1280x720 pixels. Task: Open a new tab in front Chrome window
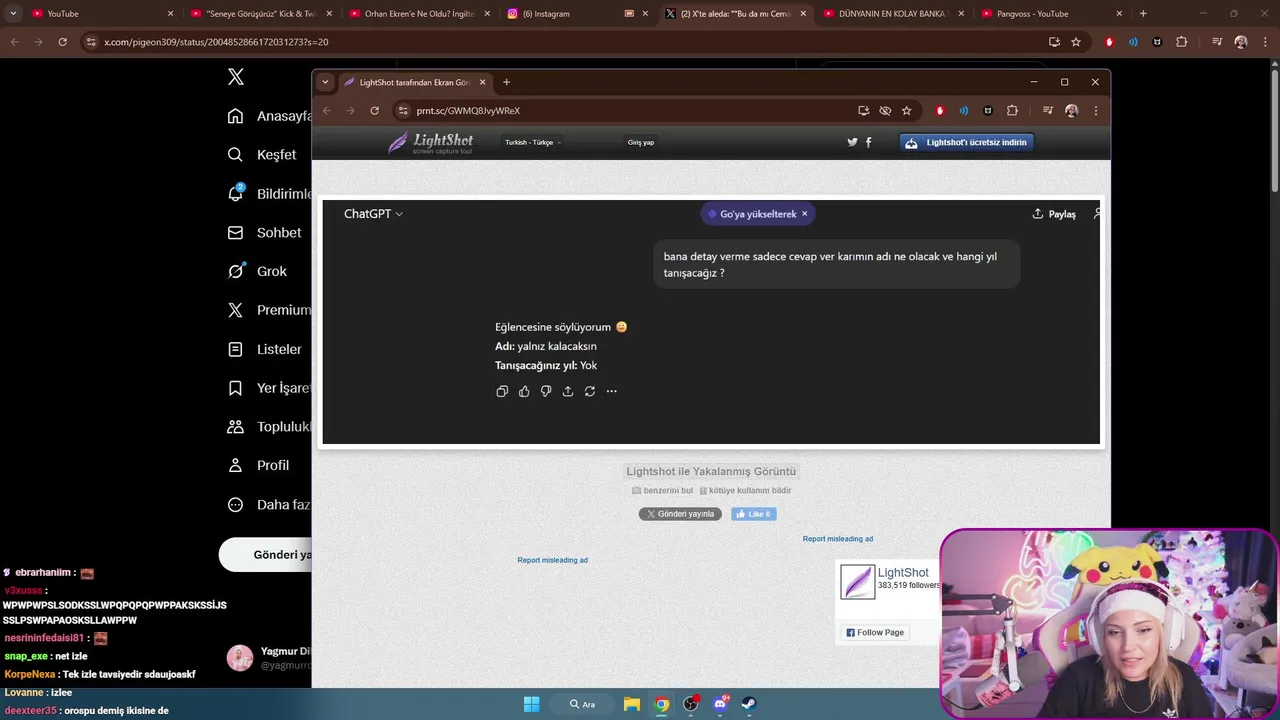506,82
